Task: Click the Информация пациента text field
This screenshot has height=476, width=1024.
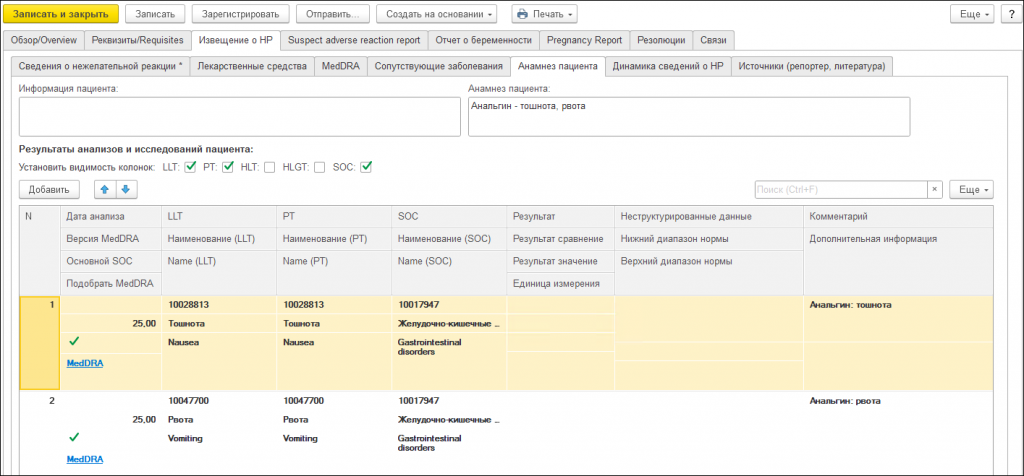Action: 238,115
